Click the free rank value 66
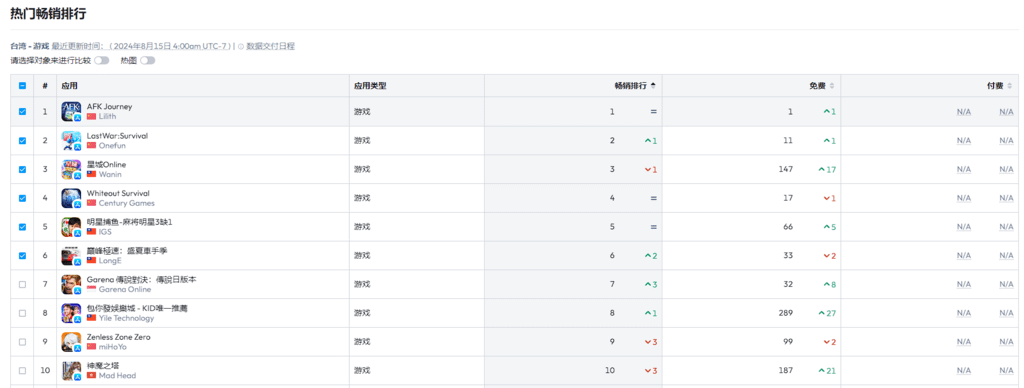The height and width of the screenshot is (388, 1024). 788,227
